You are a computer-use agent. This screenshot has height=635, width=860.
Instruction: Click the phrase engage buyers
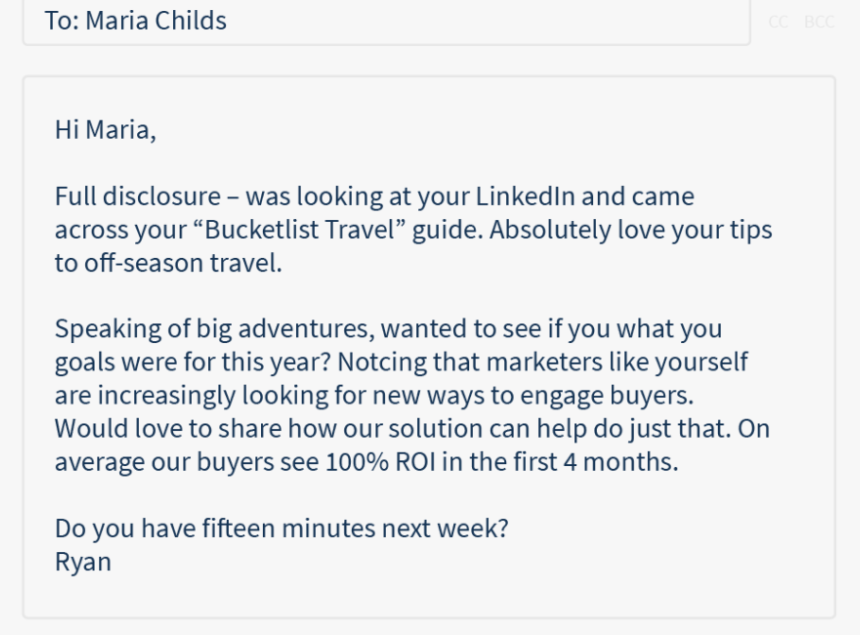(x=607, y=395)
